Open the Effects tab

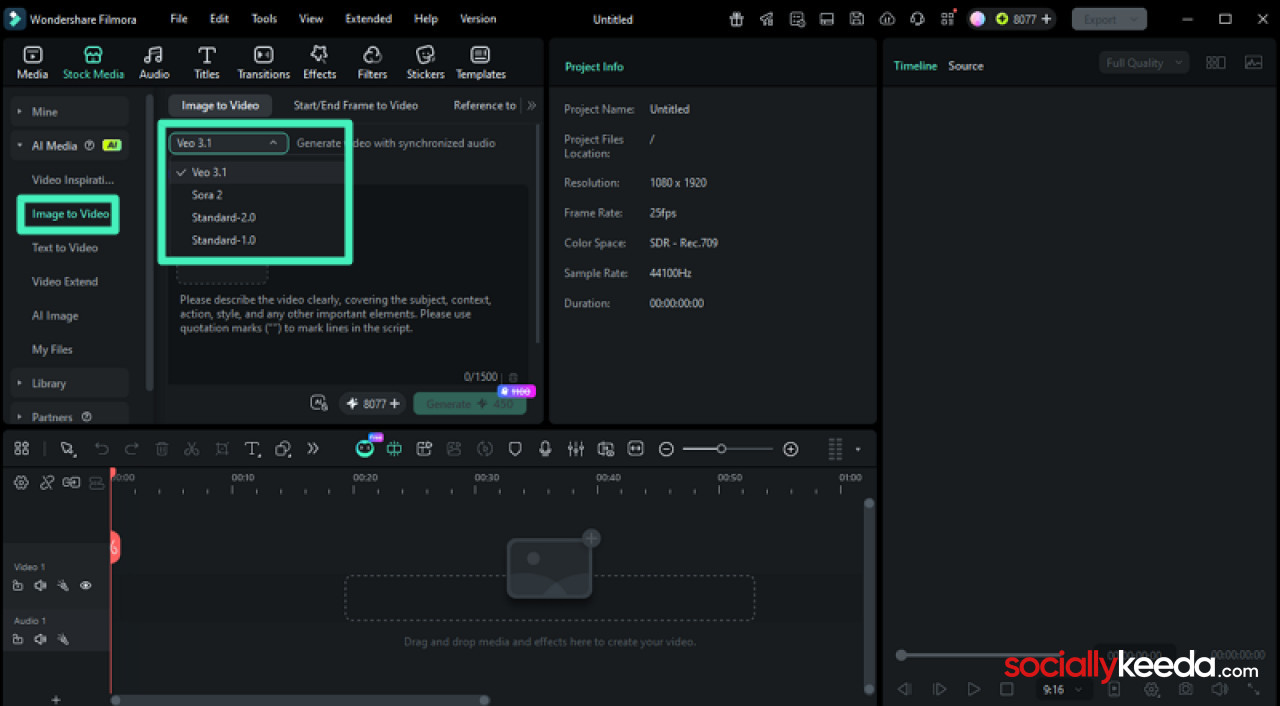[x=319, y=62]
